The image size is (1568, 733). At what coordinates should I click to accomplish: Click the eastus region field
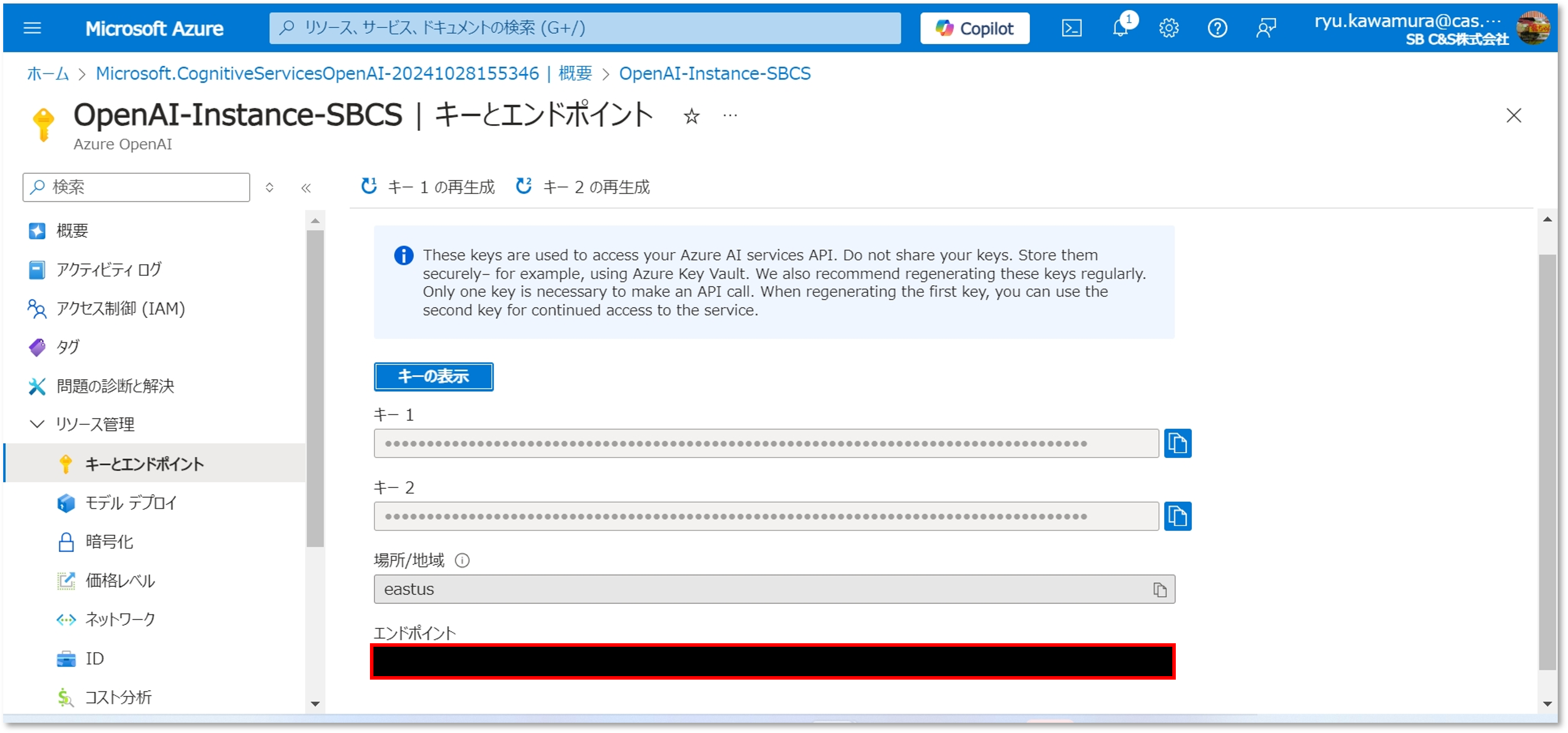click(x=774, y=589)
